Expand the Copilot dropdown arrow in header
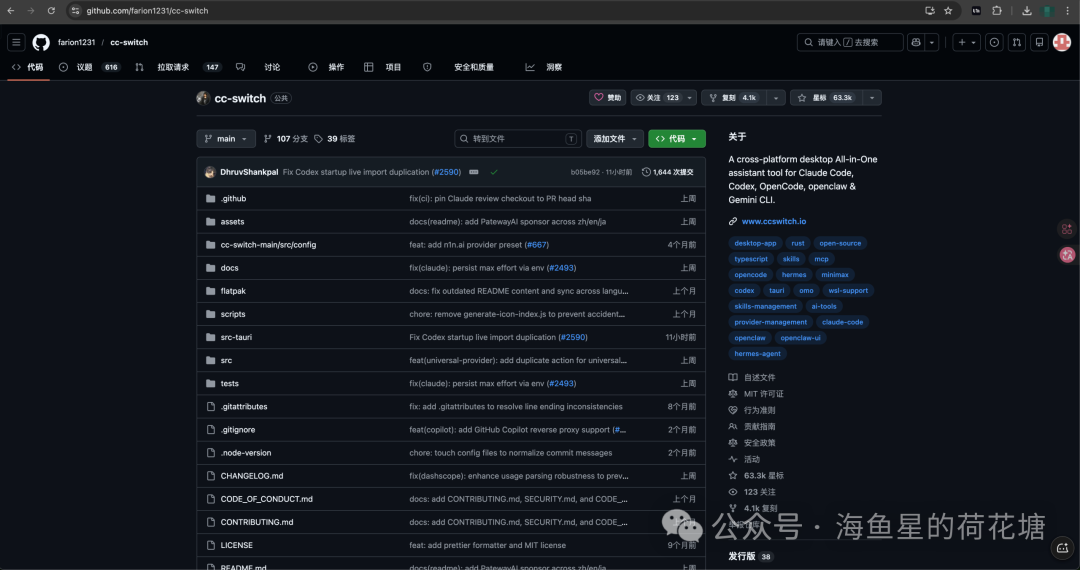 pos(932,42)
